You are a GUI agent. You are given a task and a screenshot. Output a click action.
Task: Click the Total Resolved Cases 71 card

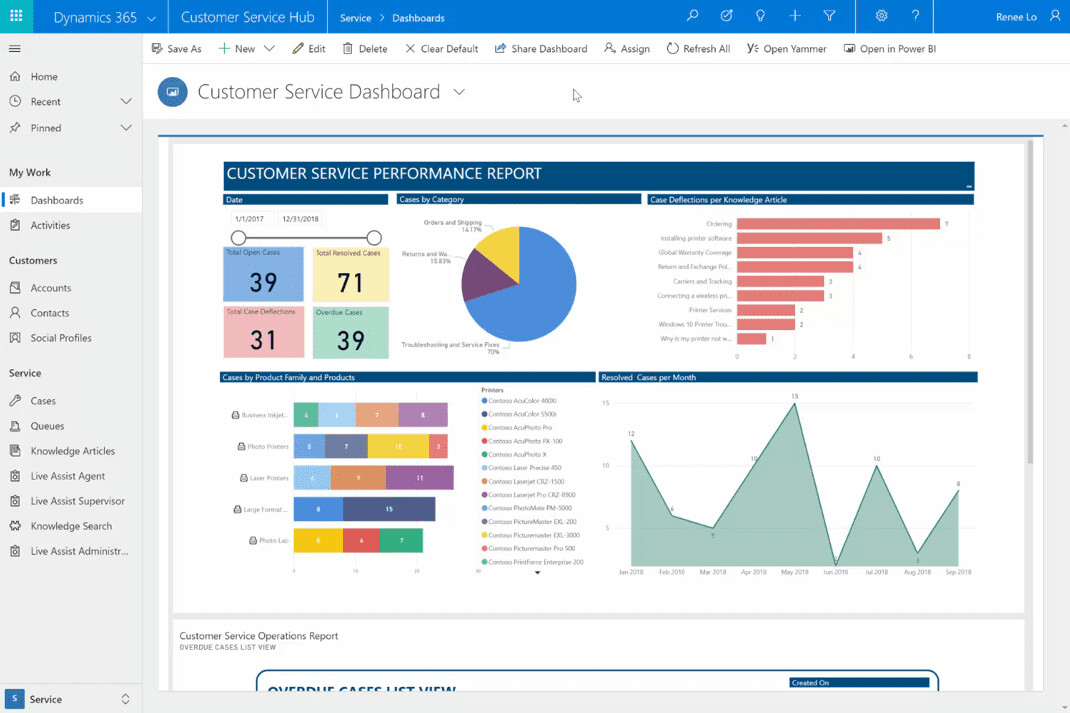351,274
